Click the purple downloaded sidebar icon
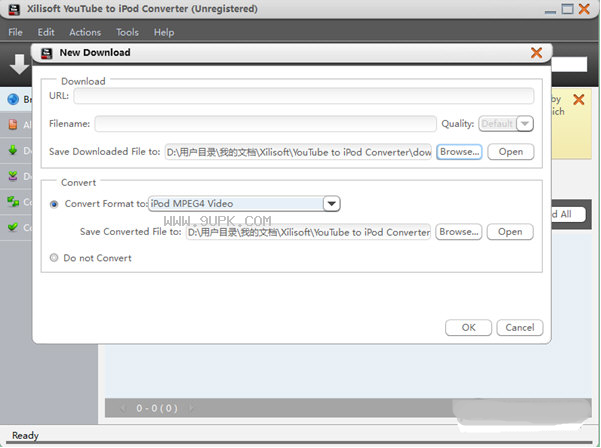The width and height of the screenshot is (601, 448). click(x=13, y=176)
